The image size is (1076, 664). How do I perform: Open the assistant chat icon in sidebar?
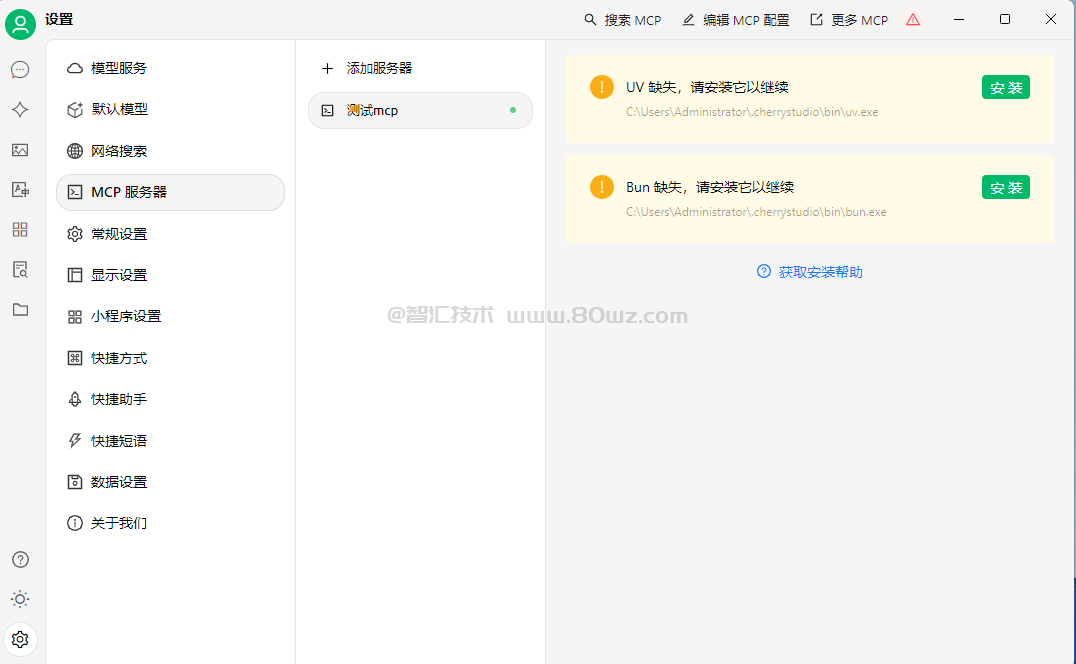20,70
